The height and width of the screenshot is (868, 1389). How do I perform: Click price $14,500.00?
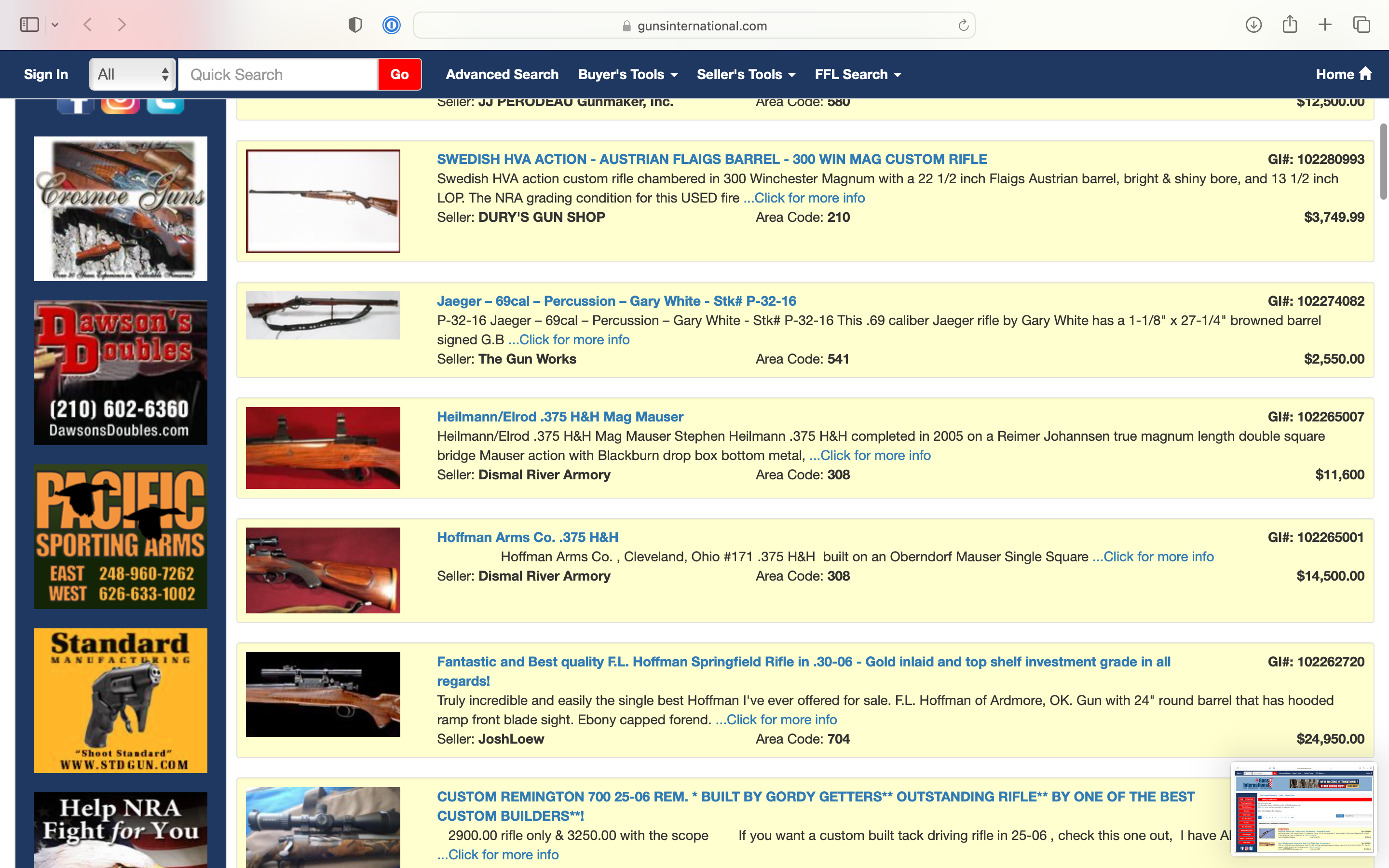click(x=1330, y=576)
